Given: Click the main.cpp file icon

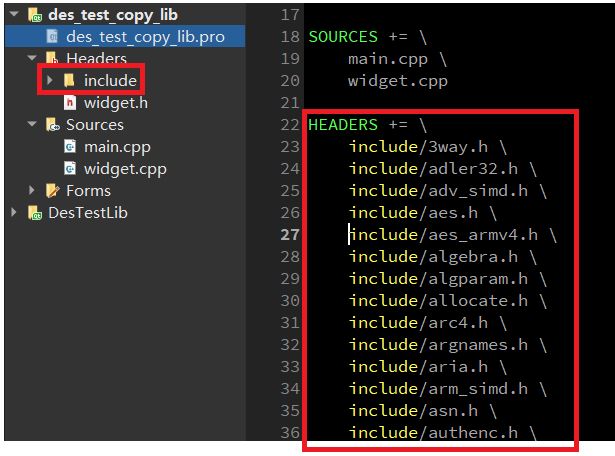Looking at the screenshot, I should (69, 147).
